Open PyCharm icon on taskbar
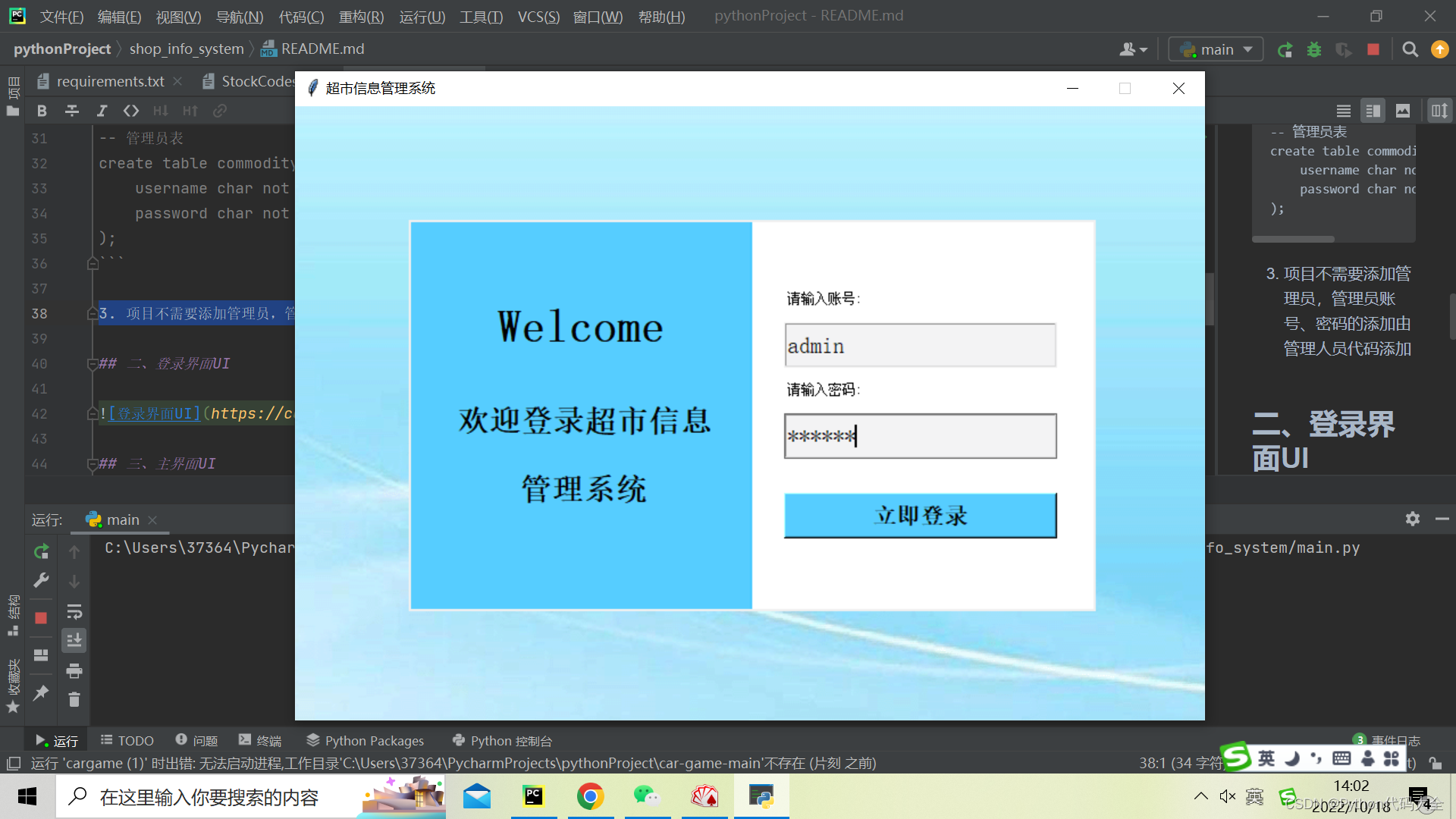The width and height of the screenshot is (1456, 819). (534, 796)
